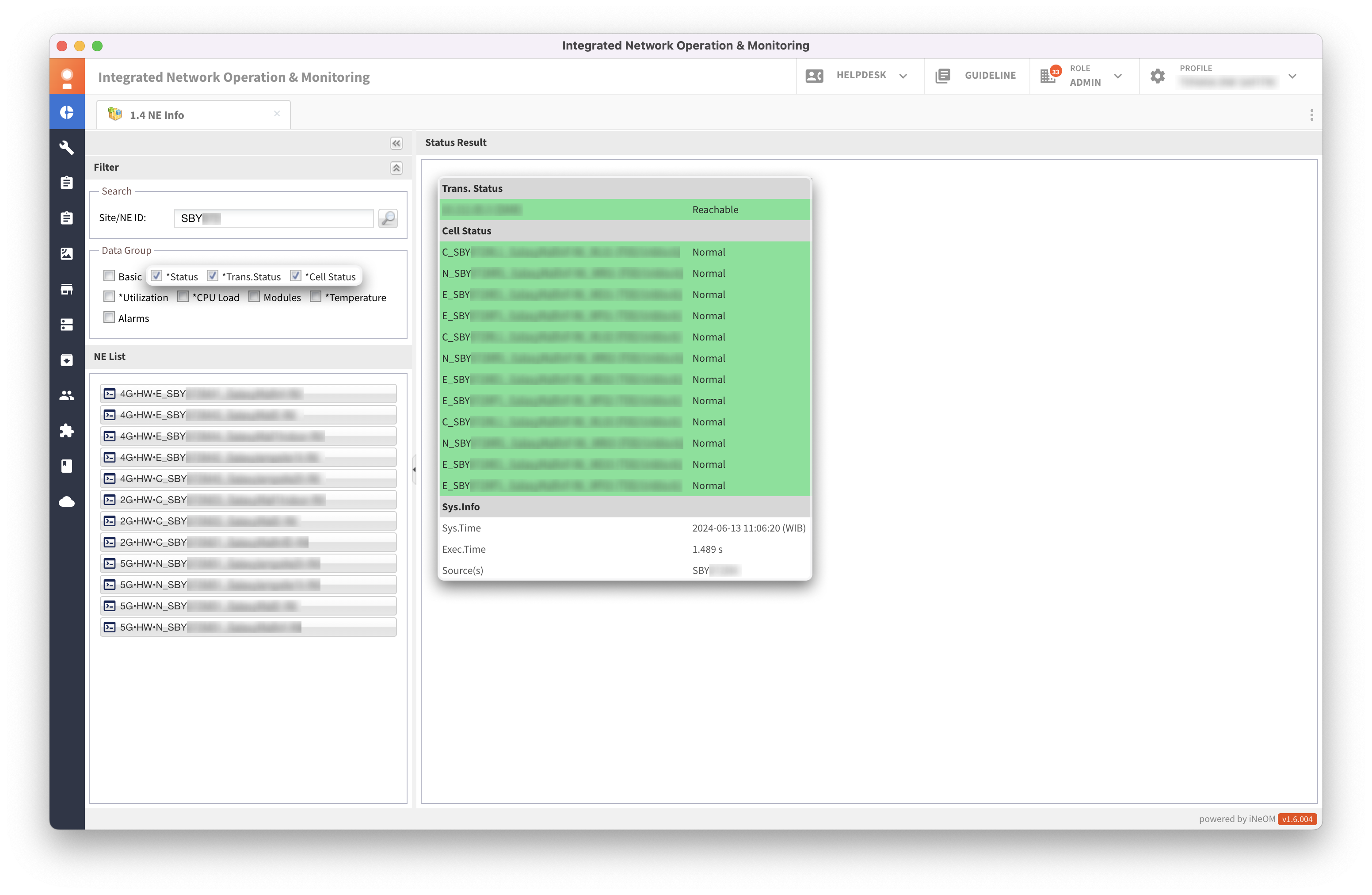
Task: Expand the Helpdesk dropdown chevron
Action: pyautogui.click(x=903, y=76)
